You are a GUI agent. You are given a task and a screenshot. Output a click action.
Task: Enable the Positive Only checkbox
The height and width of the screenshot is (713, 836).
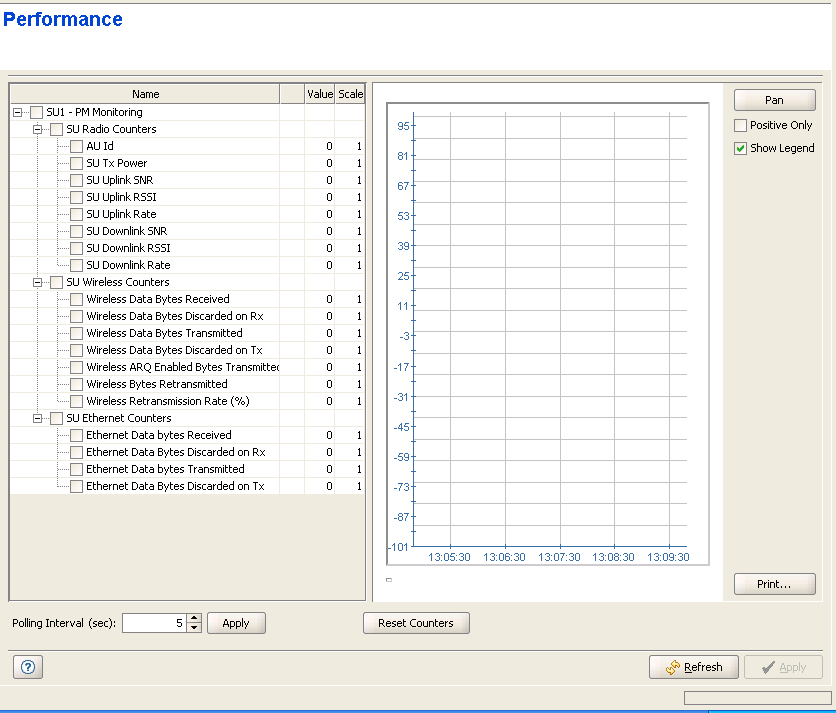(740, 126)
